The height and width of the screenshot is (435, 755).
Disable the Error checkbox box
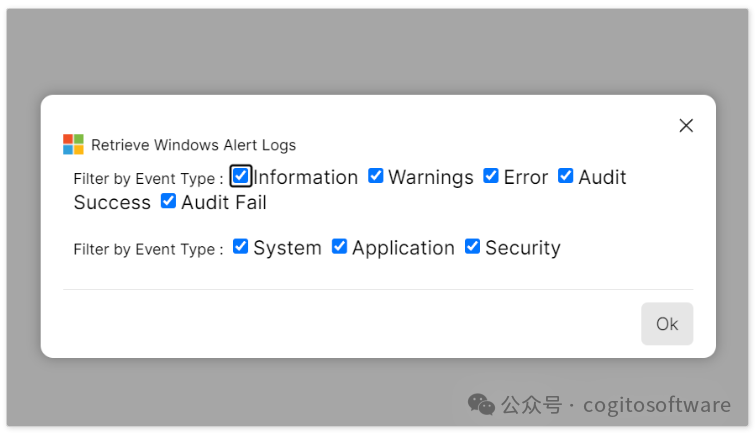pyautogui.click(x=491, y=176)
